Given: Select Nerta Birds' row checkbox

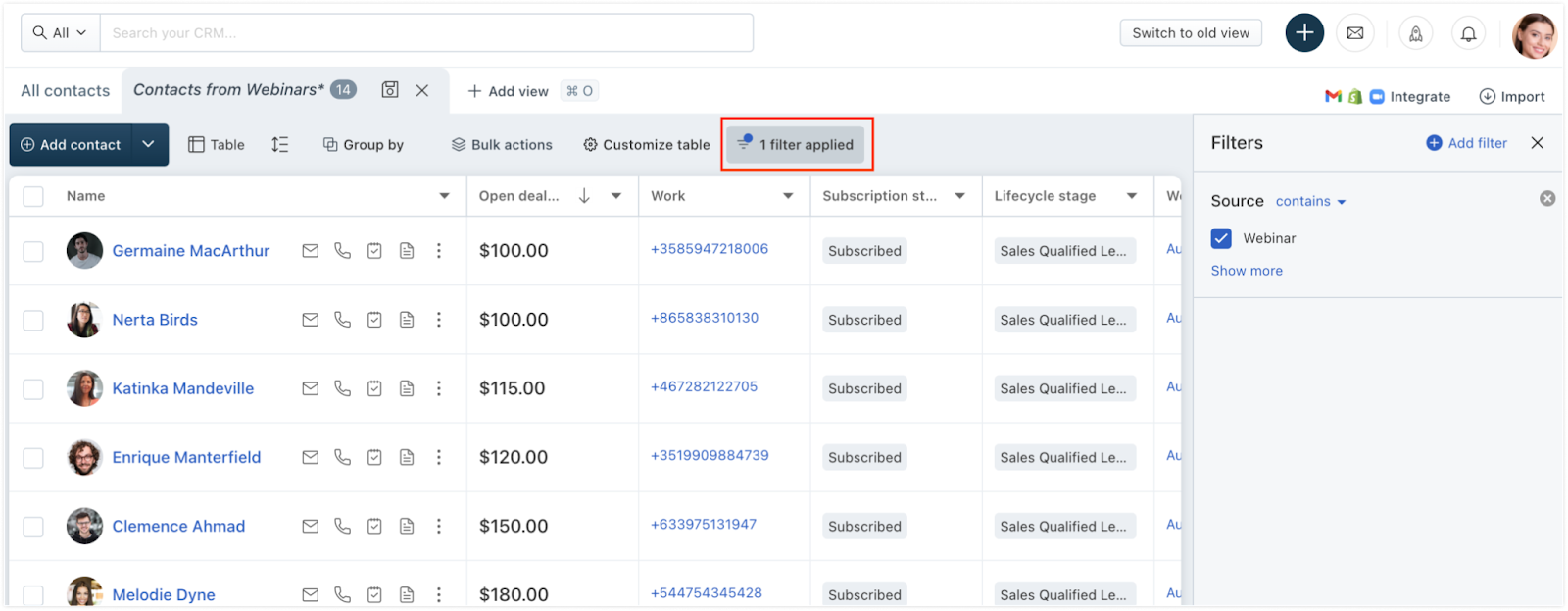Looking at the screenshot, I should (x=33, y=320).
